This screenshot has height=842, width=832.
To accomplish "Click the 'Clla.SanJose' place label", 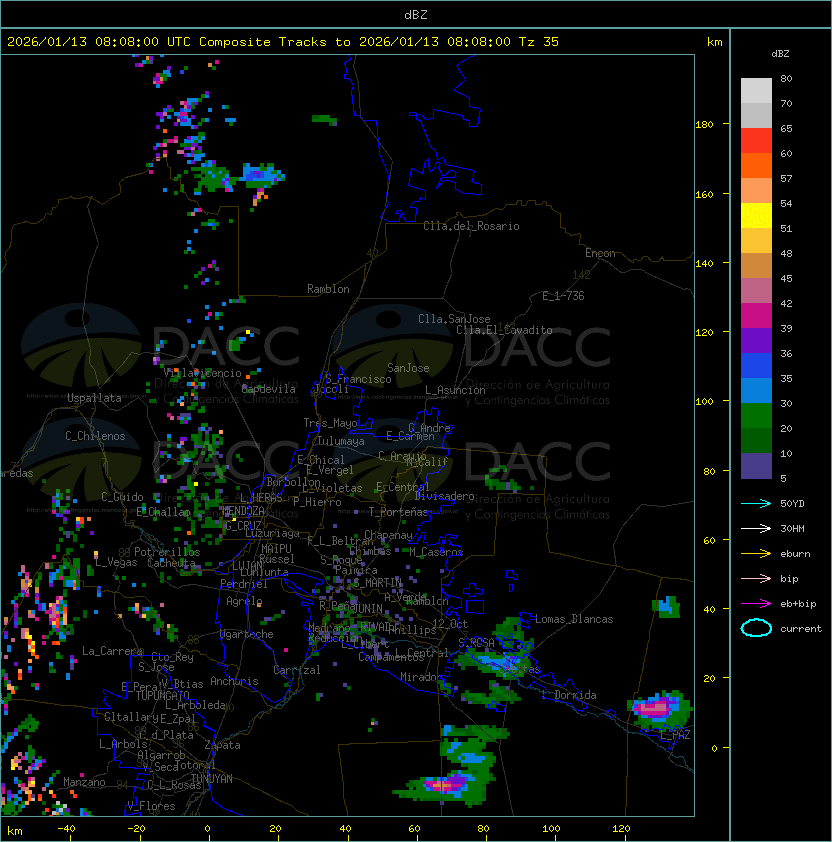I will (x=454, y=319).
